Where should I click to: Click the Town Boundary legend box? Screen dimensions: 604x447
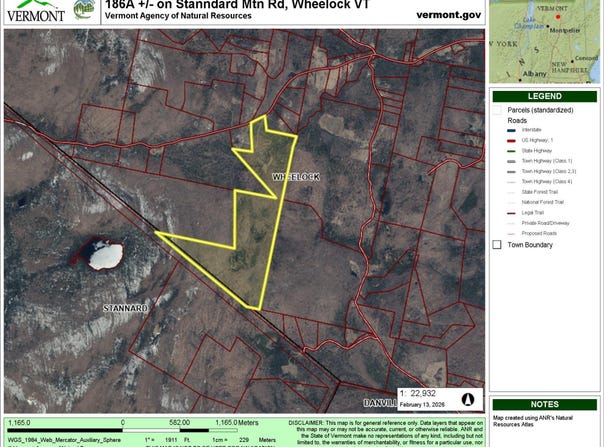(x=497, y=245)
